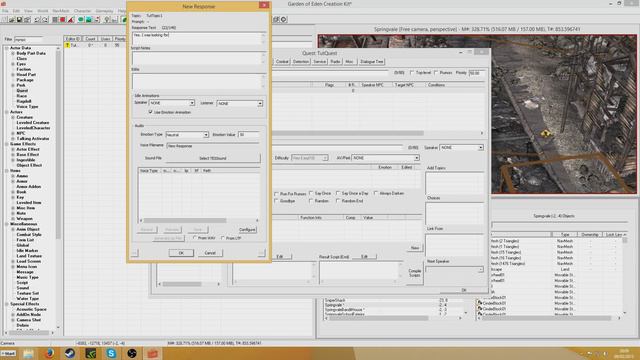Check the Goodbye option

pyautogui.click(x=276, y=201)
